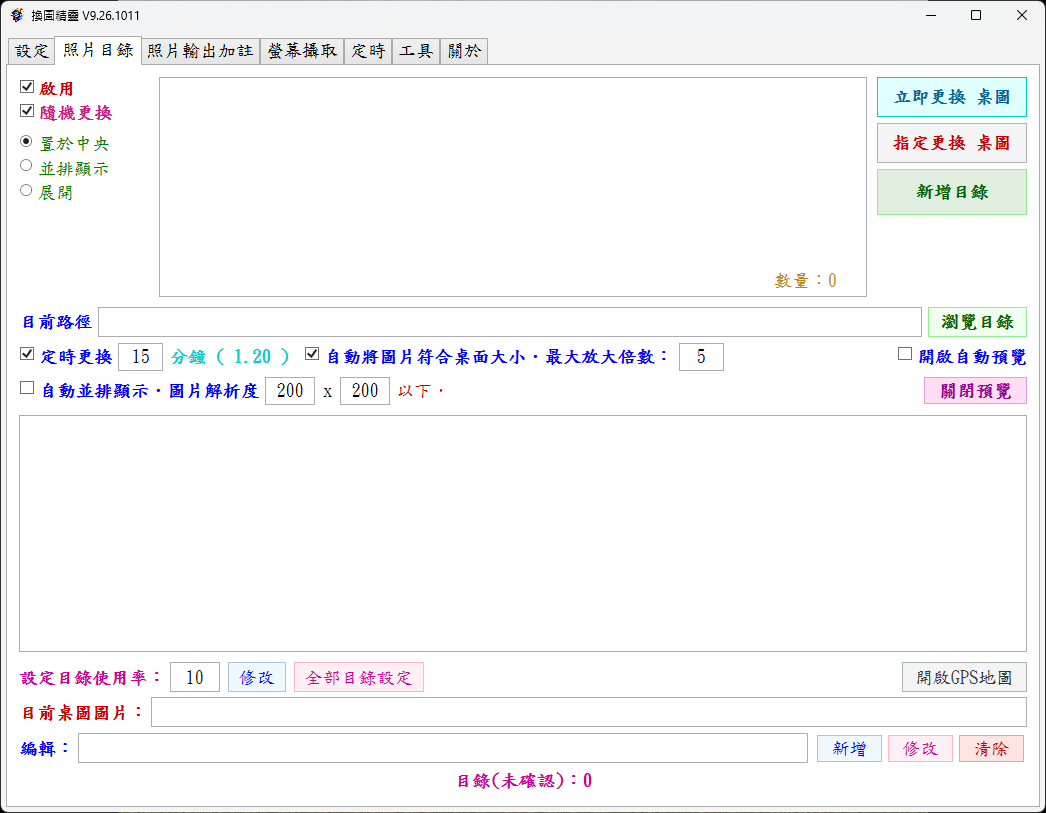Click the 最大放大倍數 field showing 5
Image resolution: width=1046 pixels, height=813 pixels.
pyautogui.click(x=701, y=357)
